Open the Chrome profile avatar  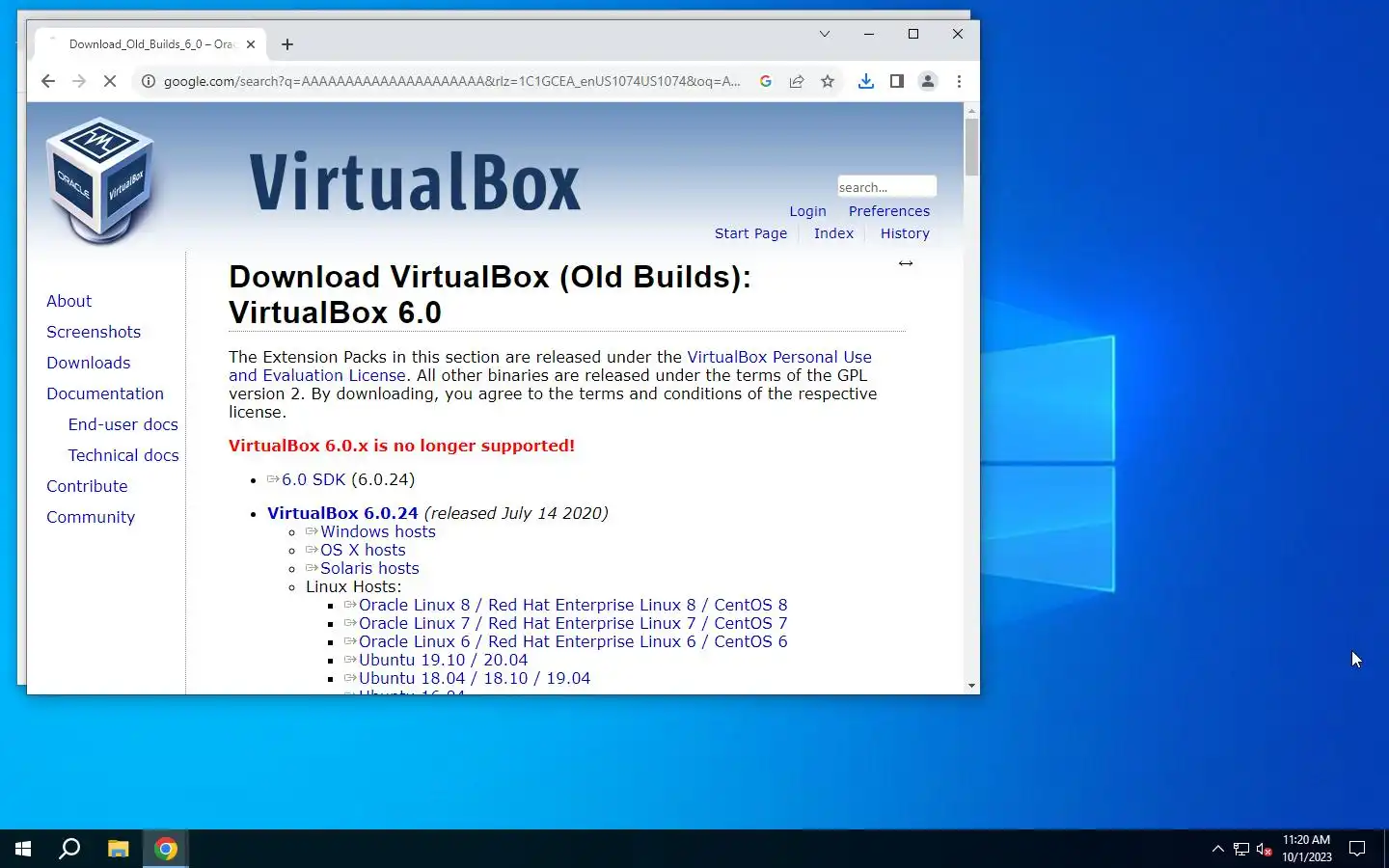click(928, 81)
